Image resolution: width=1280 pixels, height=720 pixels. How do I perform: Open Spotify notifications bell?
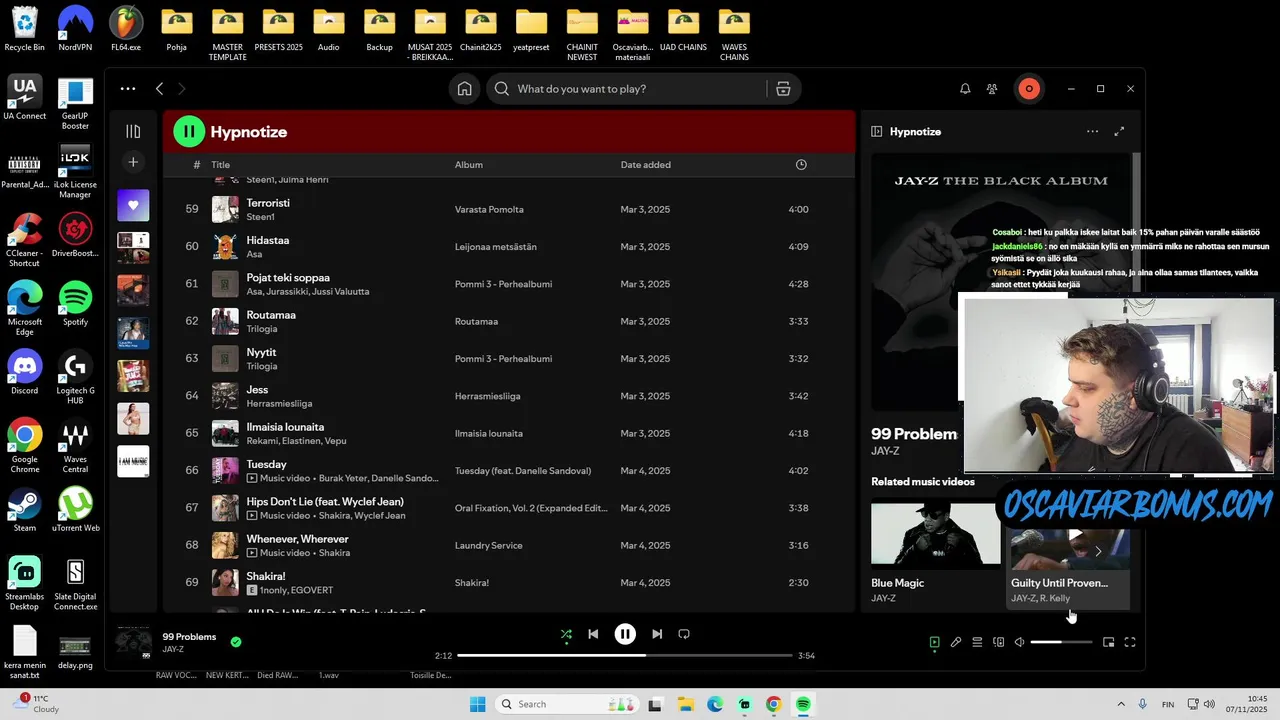pos(965,89)
